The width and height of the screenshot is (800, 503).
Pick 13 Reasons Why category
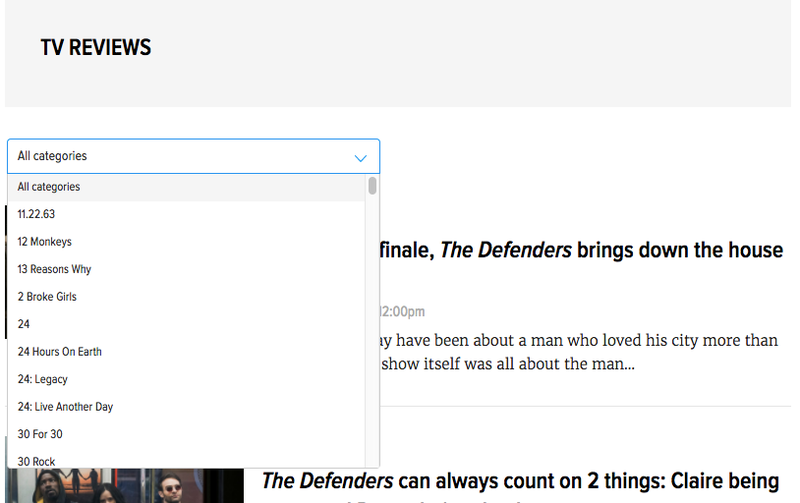(x=187, y=269)
